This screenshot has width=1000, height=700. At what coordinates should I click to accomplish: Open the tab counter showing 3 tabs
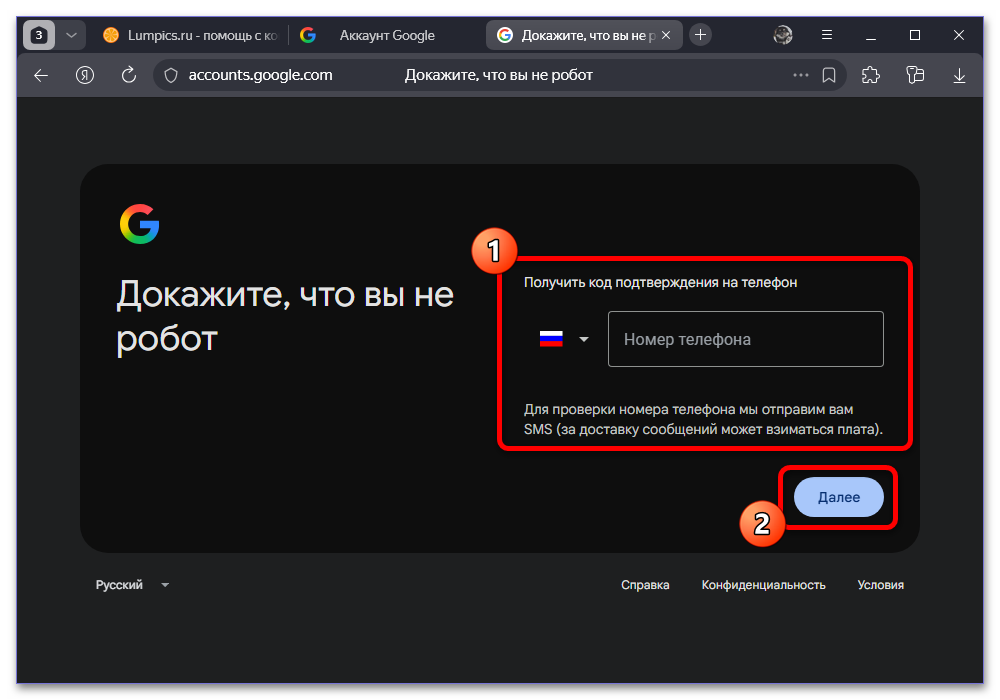point(39,35)
